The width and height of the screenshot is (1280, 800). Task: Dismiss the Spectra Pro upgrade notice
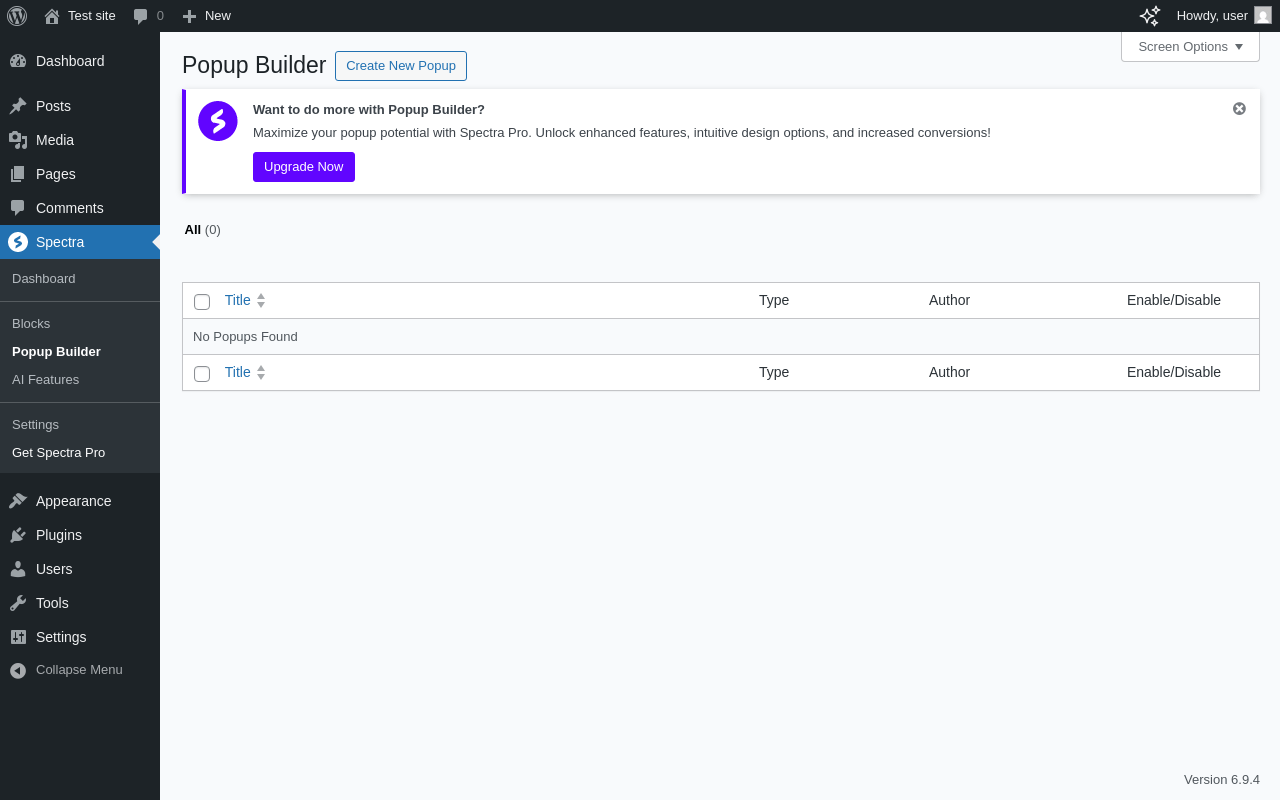tap(1239, 109)
